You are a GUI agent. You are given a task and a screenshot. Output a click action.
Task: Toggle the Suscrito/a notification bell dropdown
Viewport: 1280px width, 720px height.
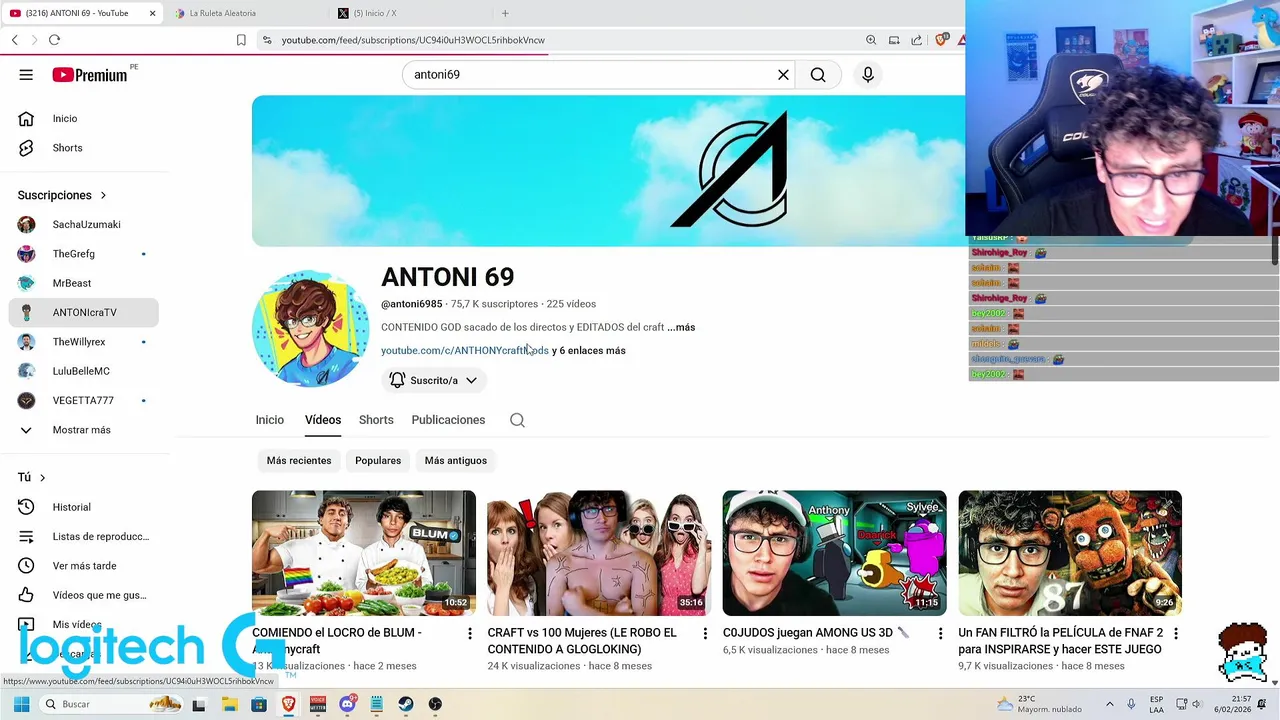[434, 380]
